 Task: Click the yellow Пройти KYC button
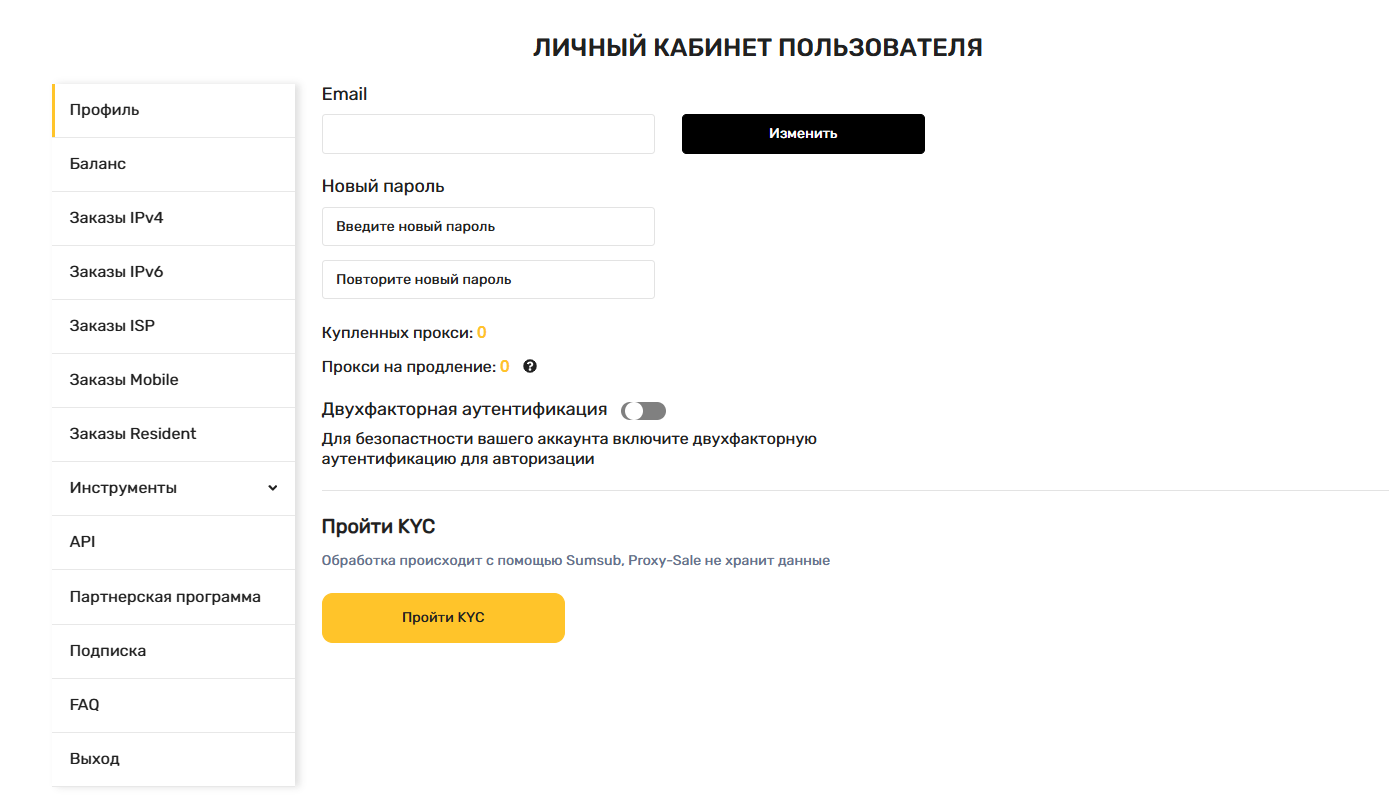pos(443,618)
